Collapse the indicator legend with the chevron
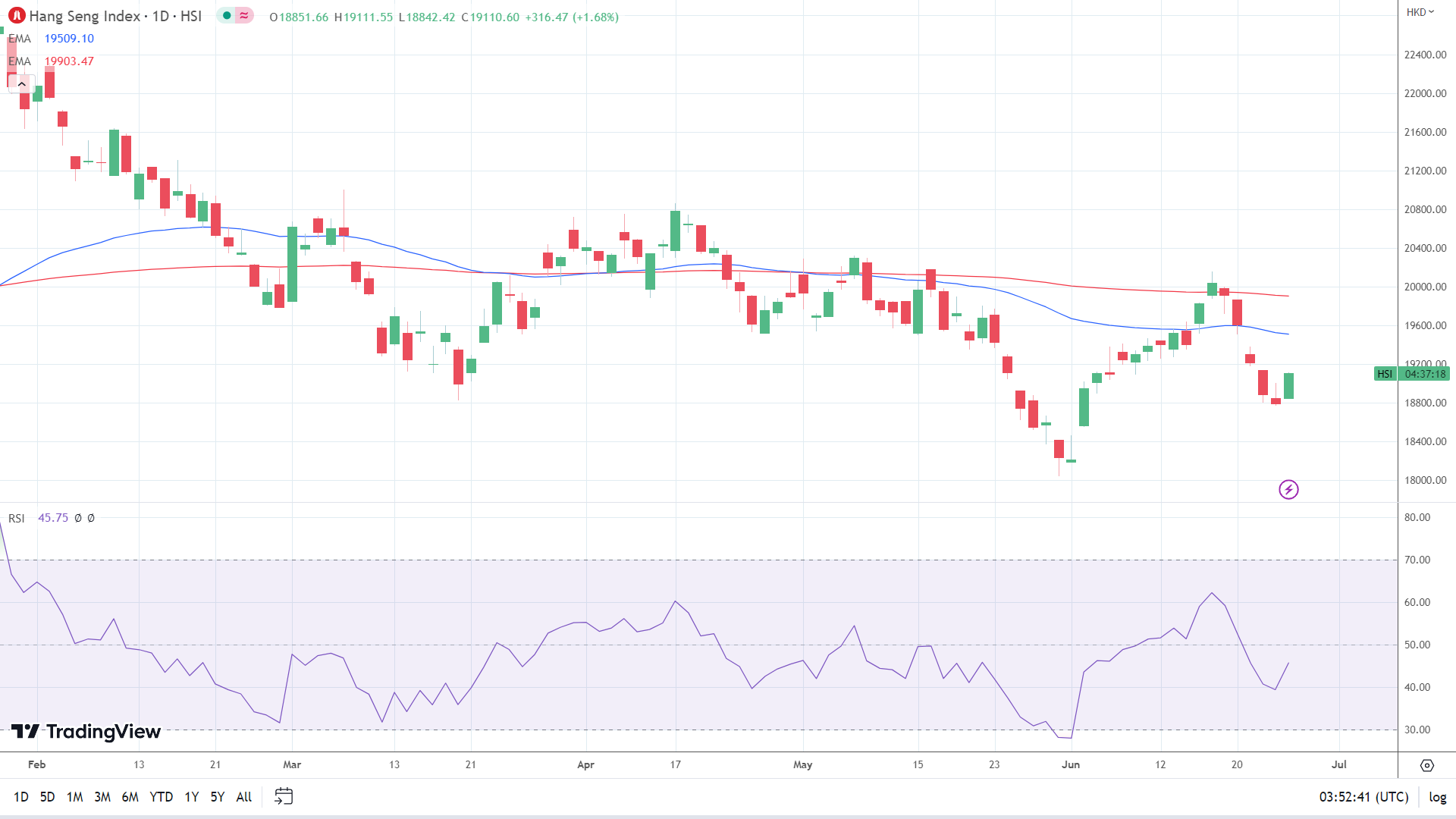The height and width of the screenshot is (819, 1456). [x=21, y=84]
